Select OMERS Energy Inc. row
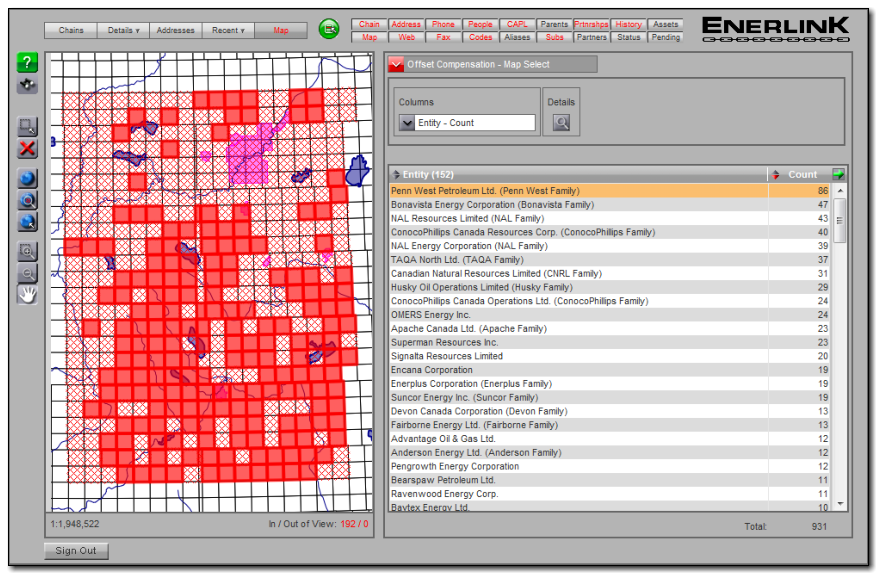This screenshot has height=581, width=884. 611,315
